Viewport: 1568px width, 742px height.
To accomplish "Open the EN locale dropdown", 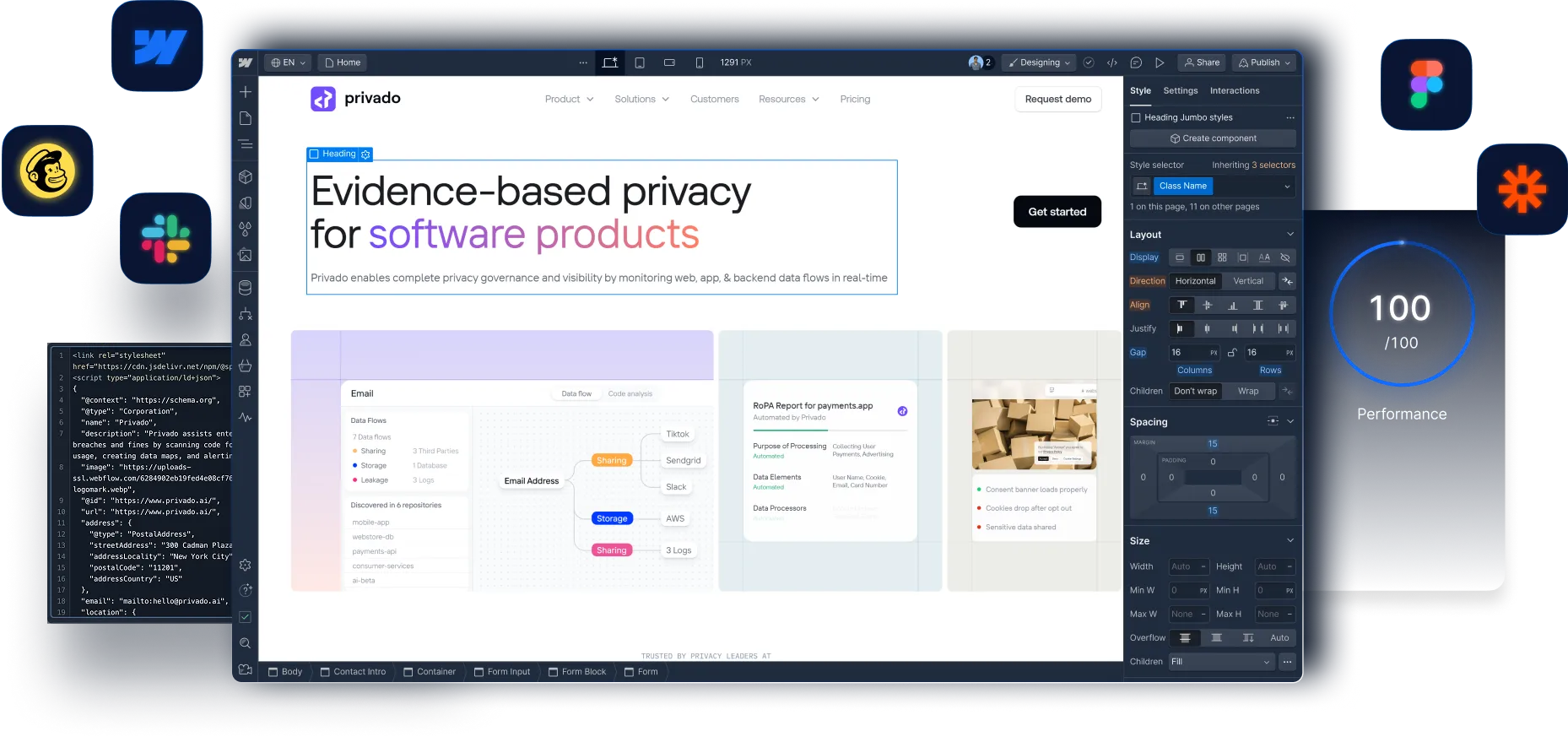I will pos(288,62).
